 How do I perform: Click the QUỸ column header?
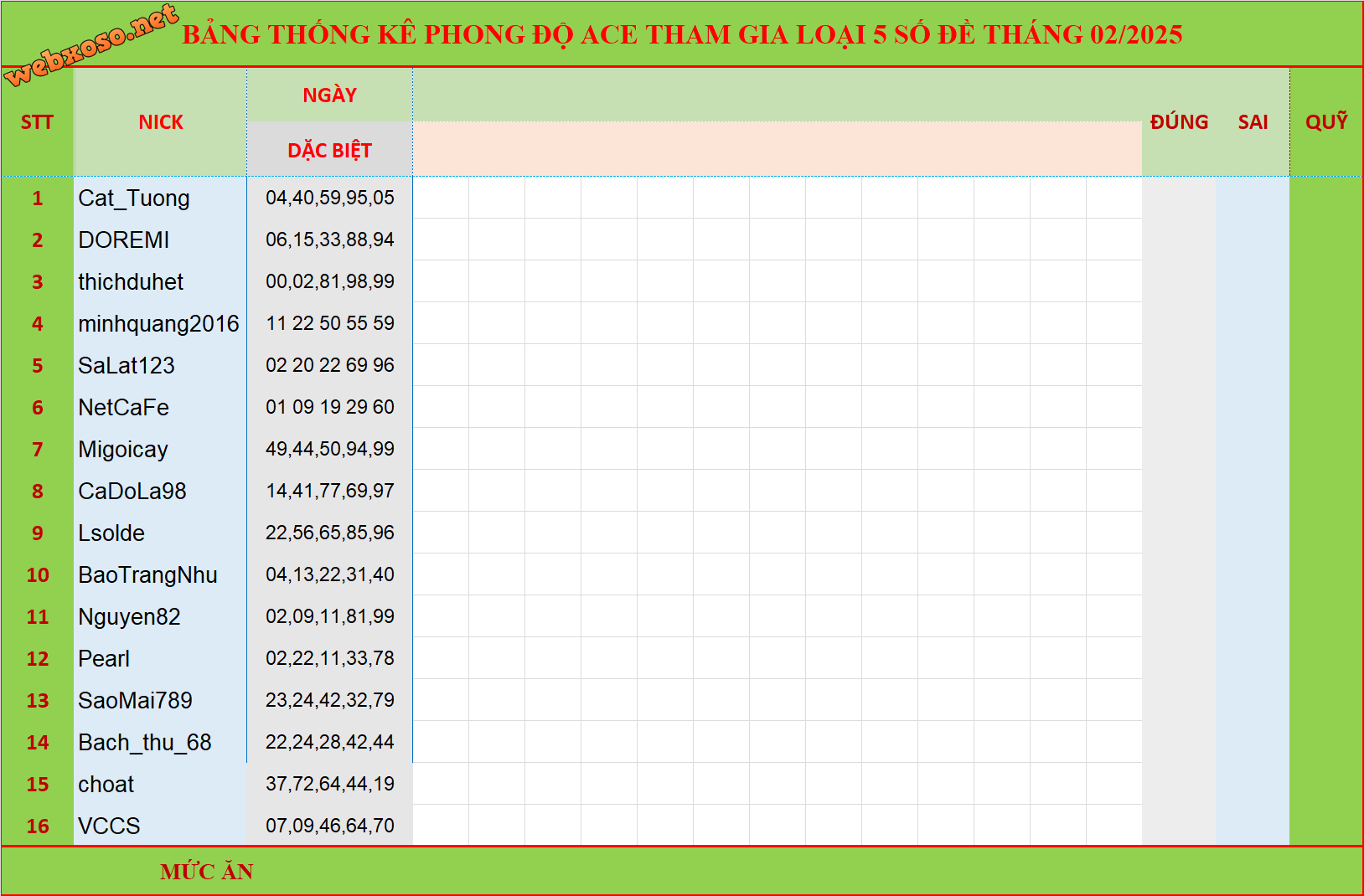point(1326,122)
